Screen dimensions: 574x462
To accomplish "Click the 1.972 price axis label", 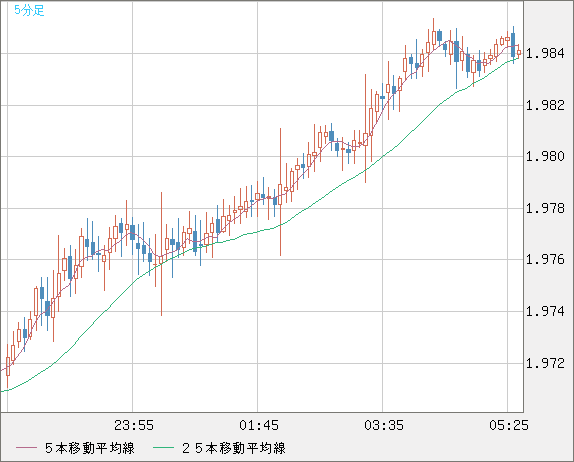I will pyautogui.click(x=545, y=363).
